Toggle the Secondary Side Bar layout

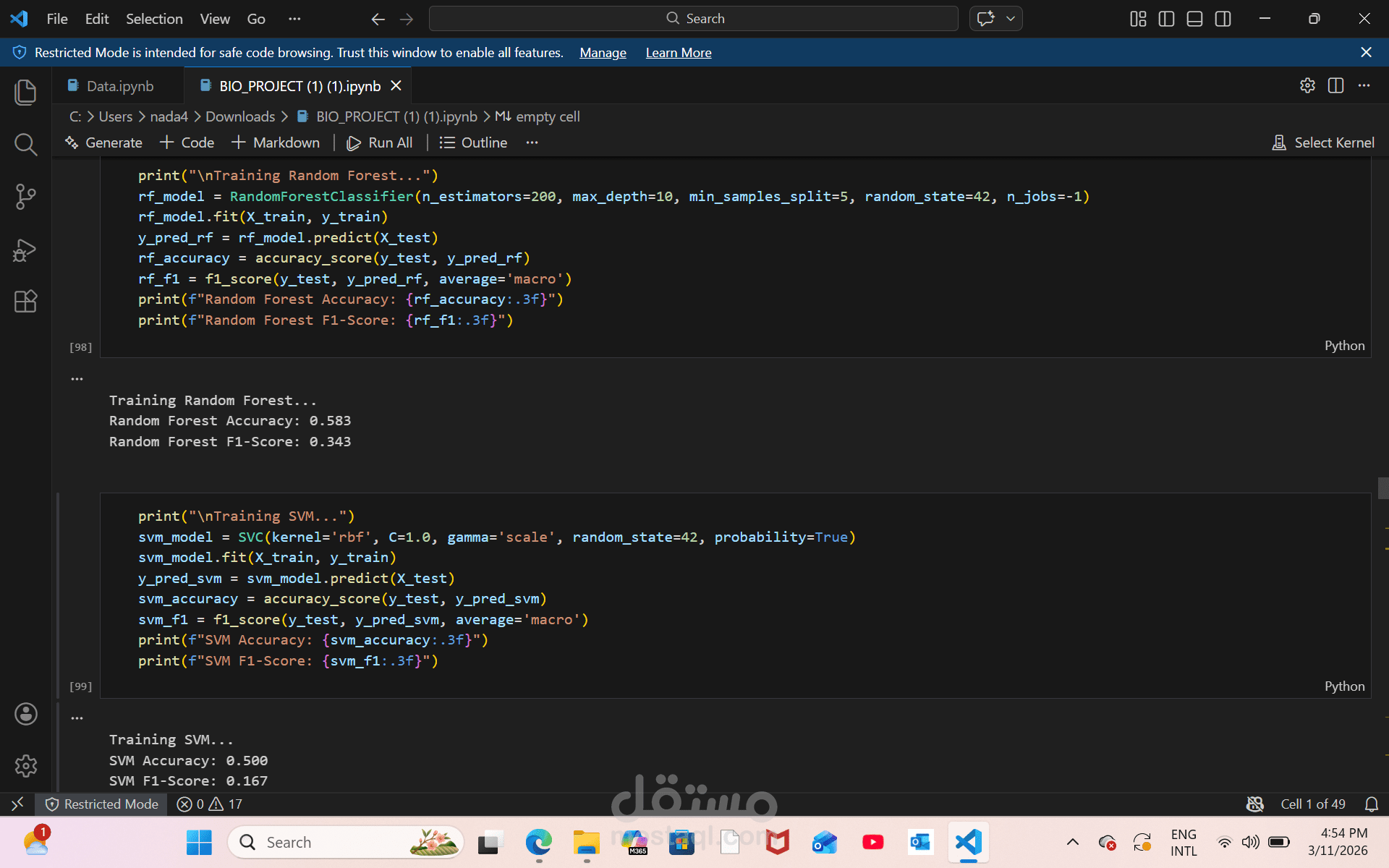tap(1223, 19)
